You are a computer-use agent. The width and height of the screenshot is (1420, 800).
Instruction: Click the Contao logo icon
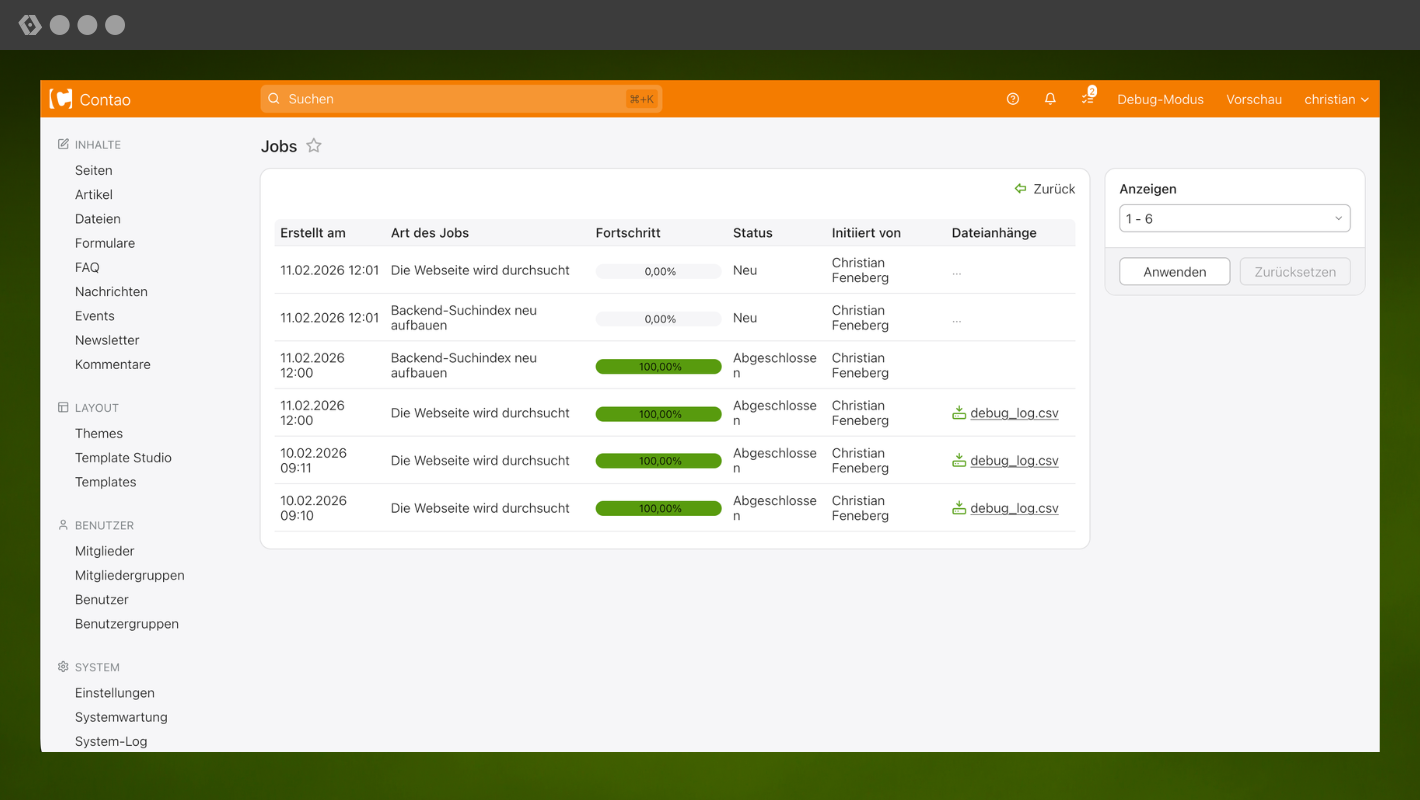click(61, 99)
